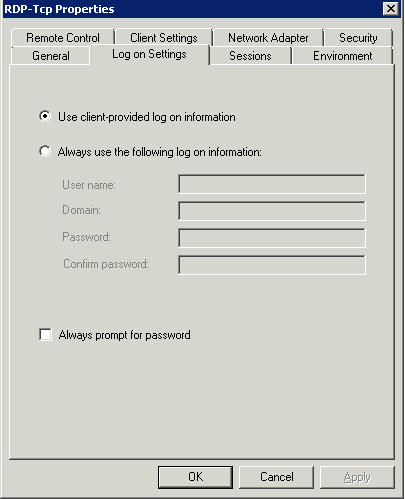Switch to the General tab
Image resolution: width=405 pixels, height=499 pixels.
tap(51, 56)
